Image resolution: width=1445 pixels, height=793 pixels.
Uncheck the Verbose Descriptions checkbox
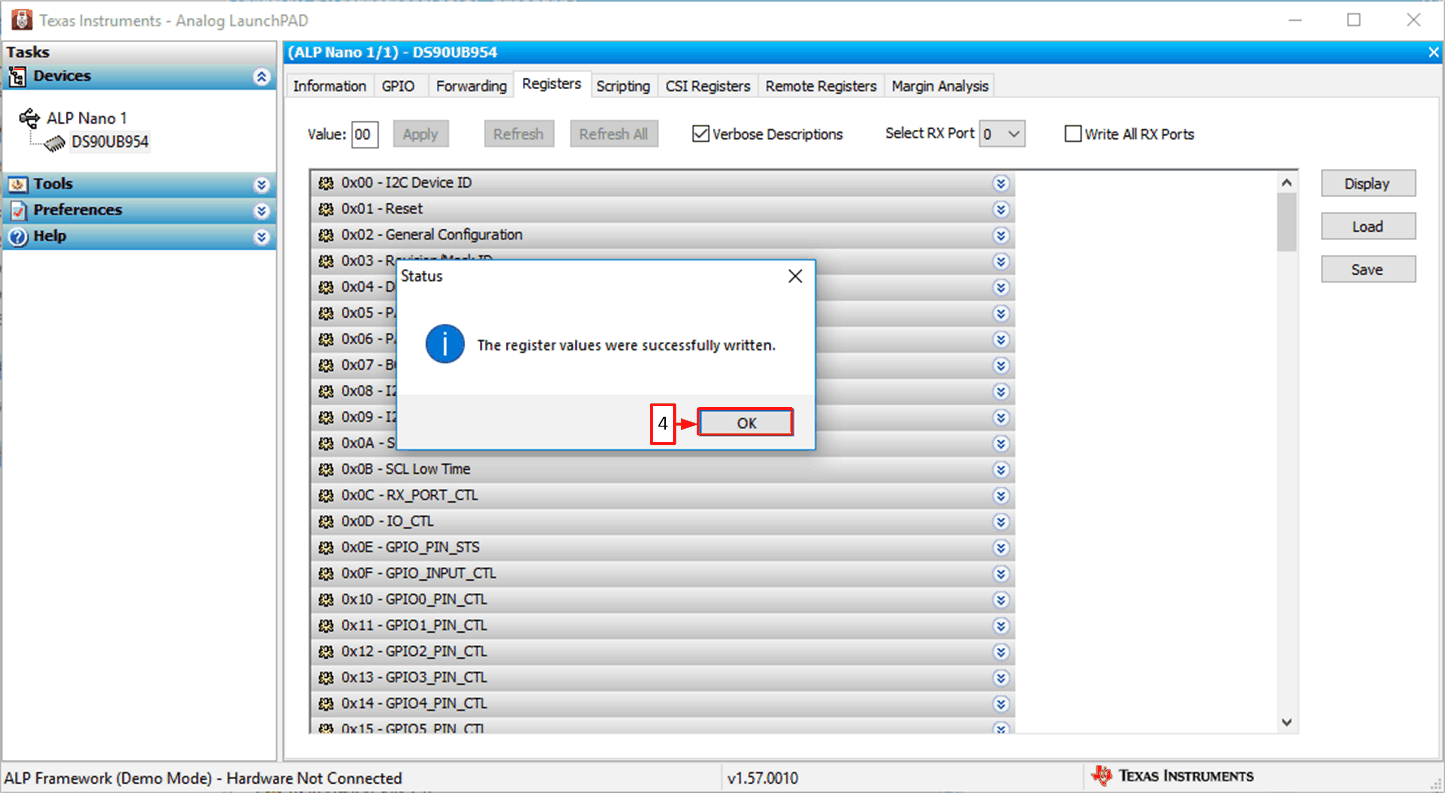(x=701, y=133)
